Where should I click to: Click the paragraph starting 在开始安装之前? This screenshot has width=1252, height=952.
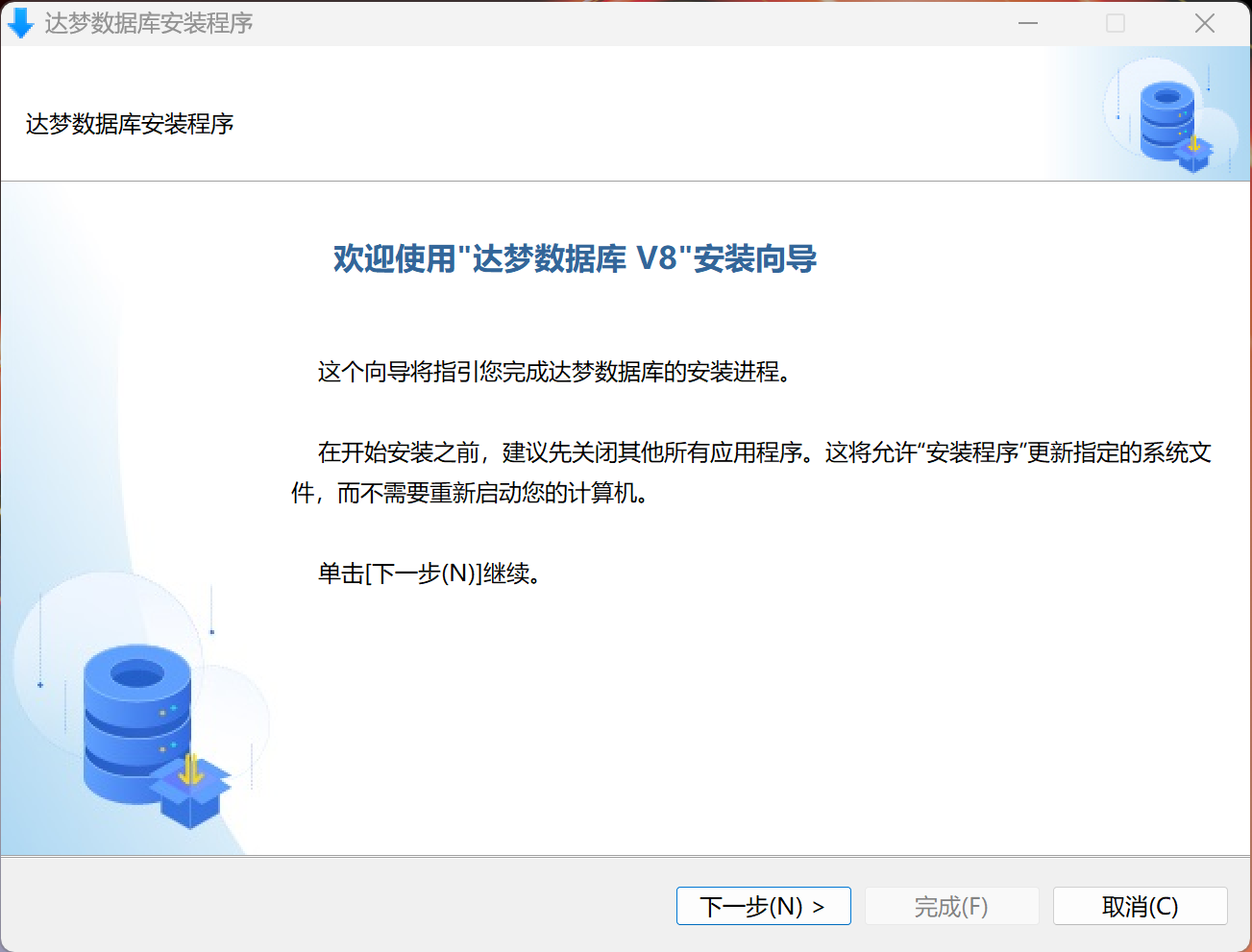coord(751,473)
